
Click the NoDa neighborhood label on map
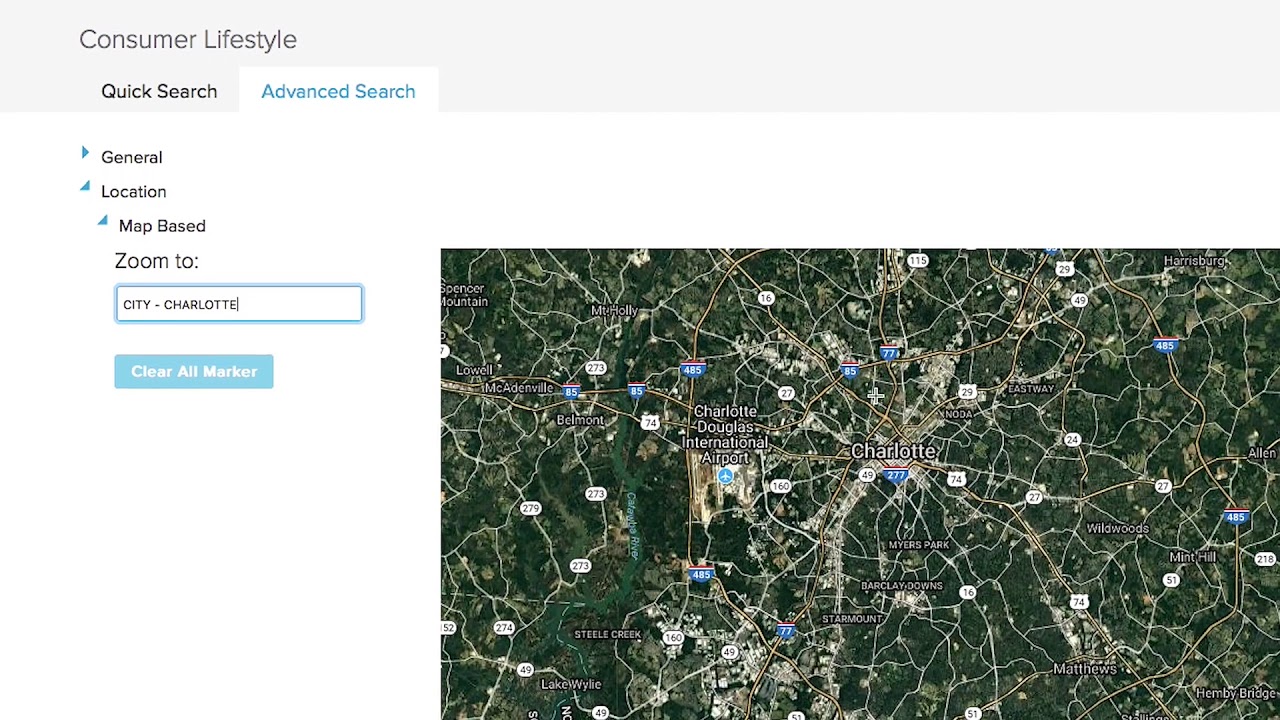958,414
